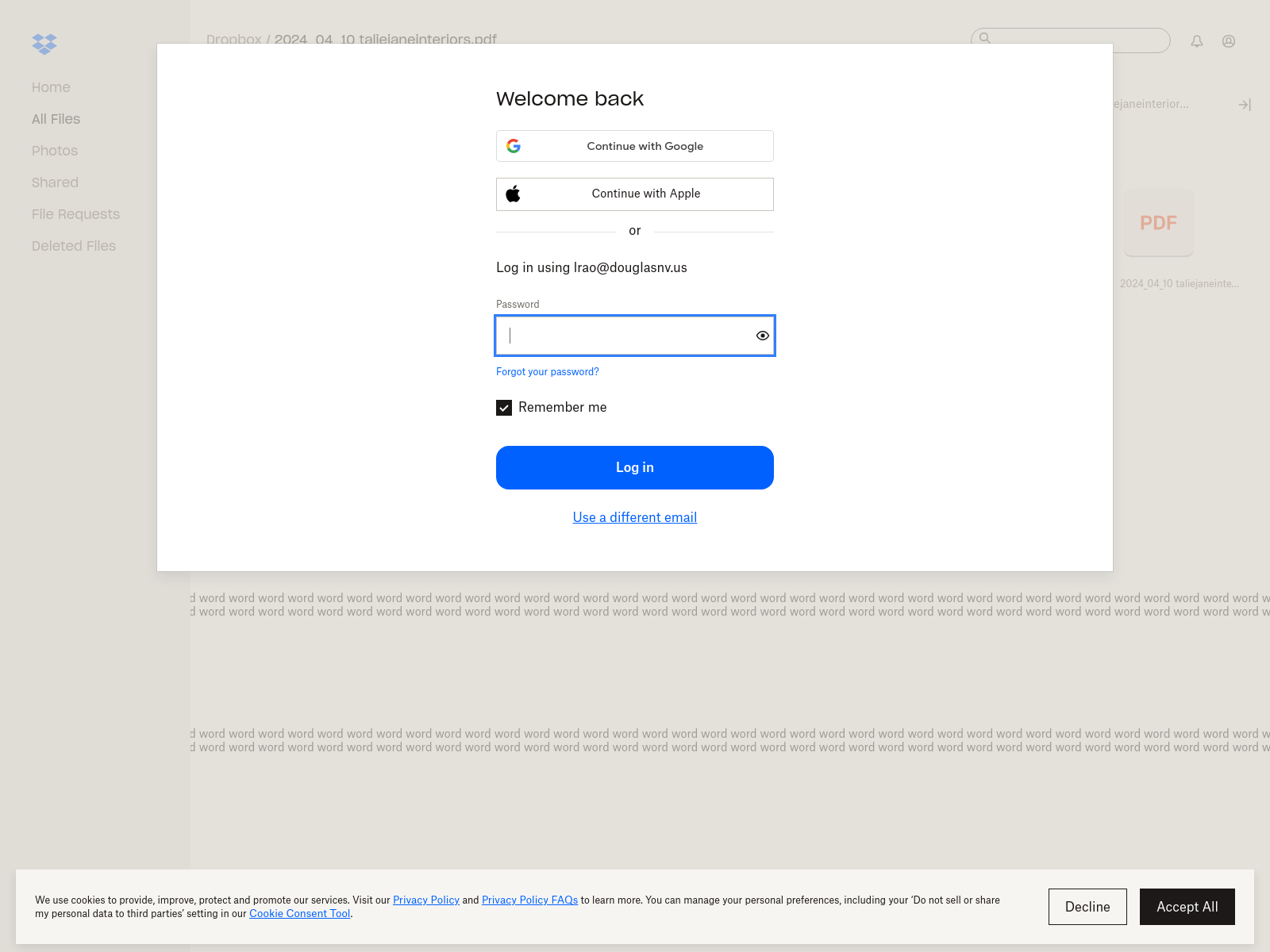Focus the Password input field
Screen dimensions: 1270x952
[635, 336]
